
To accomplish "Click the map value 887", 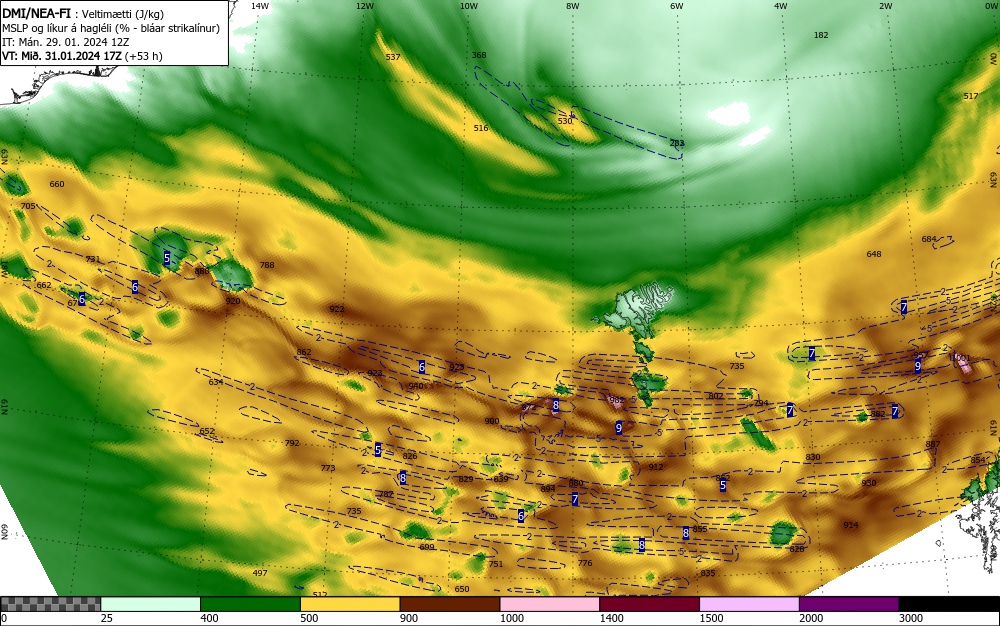I will (x=933, y=444).
